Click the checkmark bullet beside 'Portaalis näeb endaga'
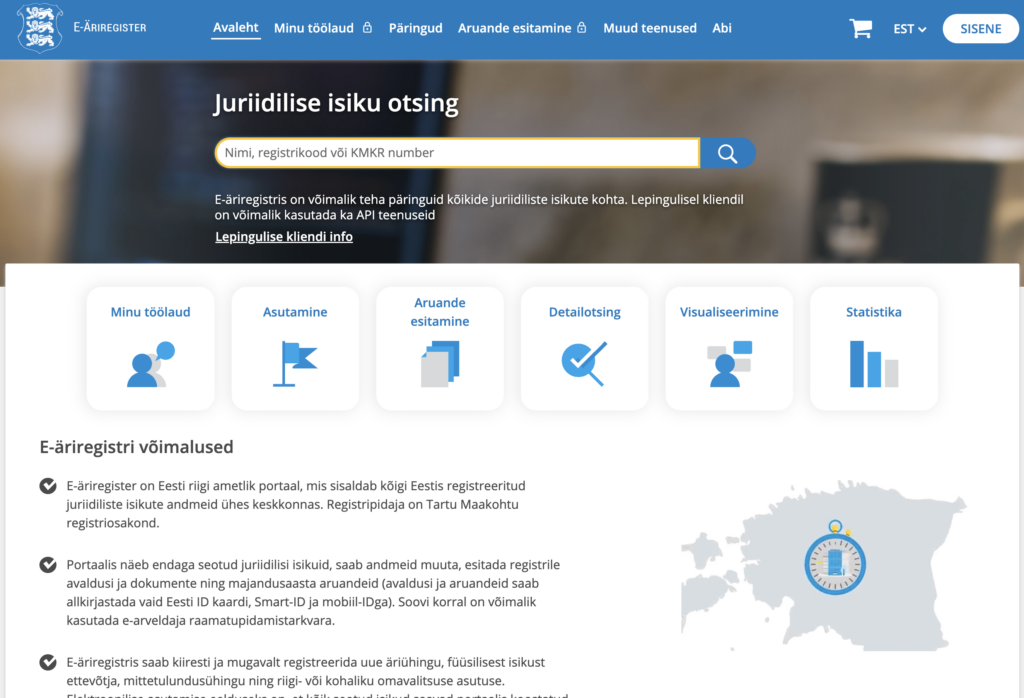1024x698 pixels. [x=48, y=565]
